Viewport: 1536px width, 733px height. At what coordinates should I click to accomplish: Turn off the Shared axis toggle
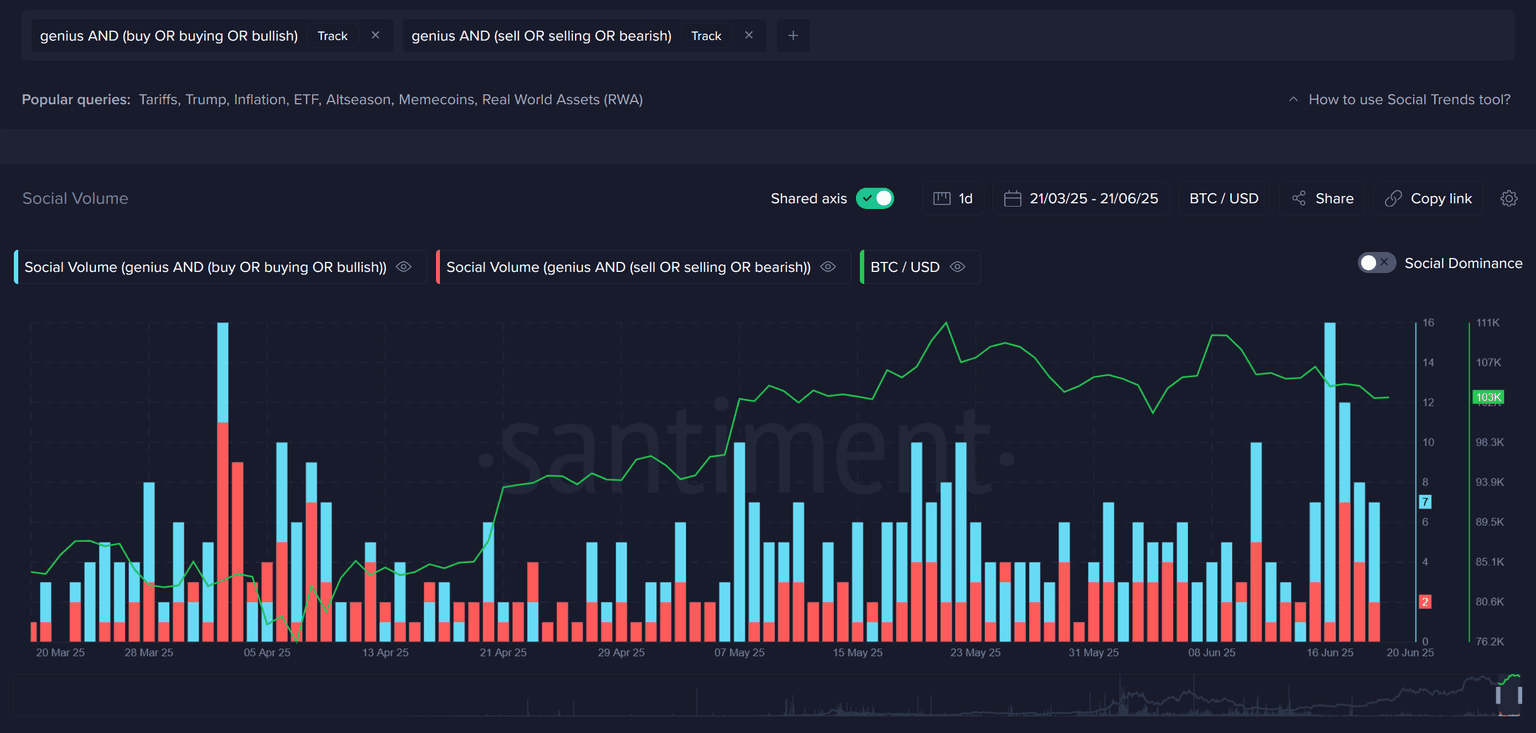click(x=875, y=198)
